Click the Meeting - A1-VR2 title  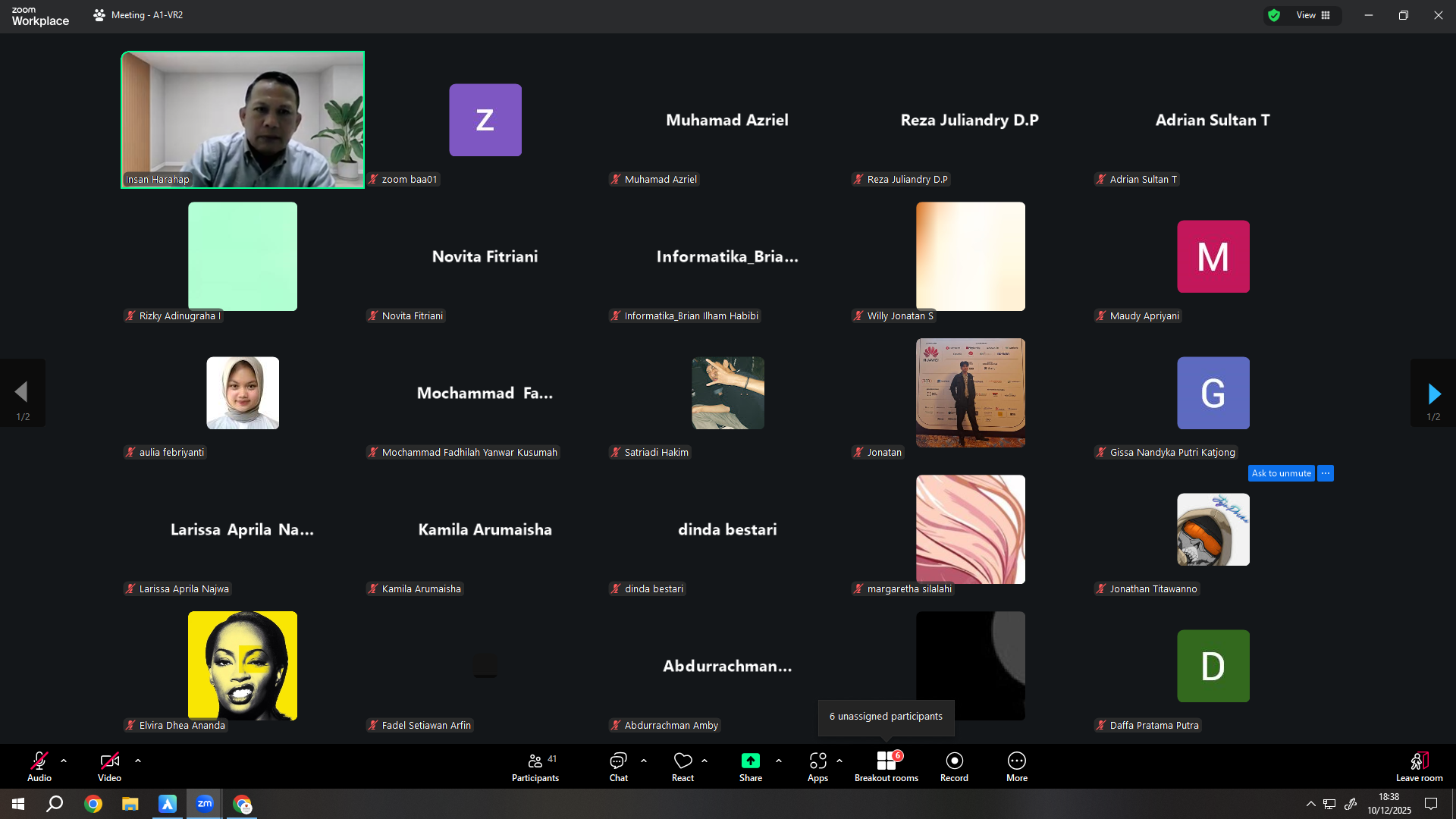(x=147, y=15)
